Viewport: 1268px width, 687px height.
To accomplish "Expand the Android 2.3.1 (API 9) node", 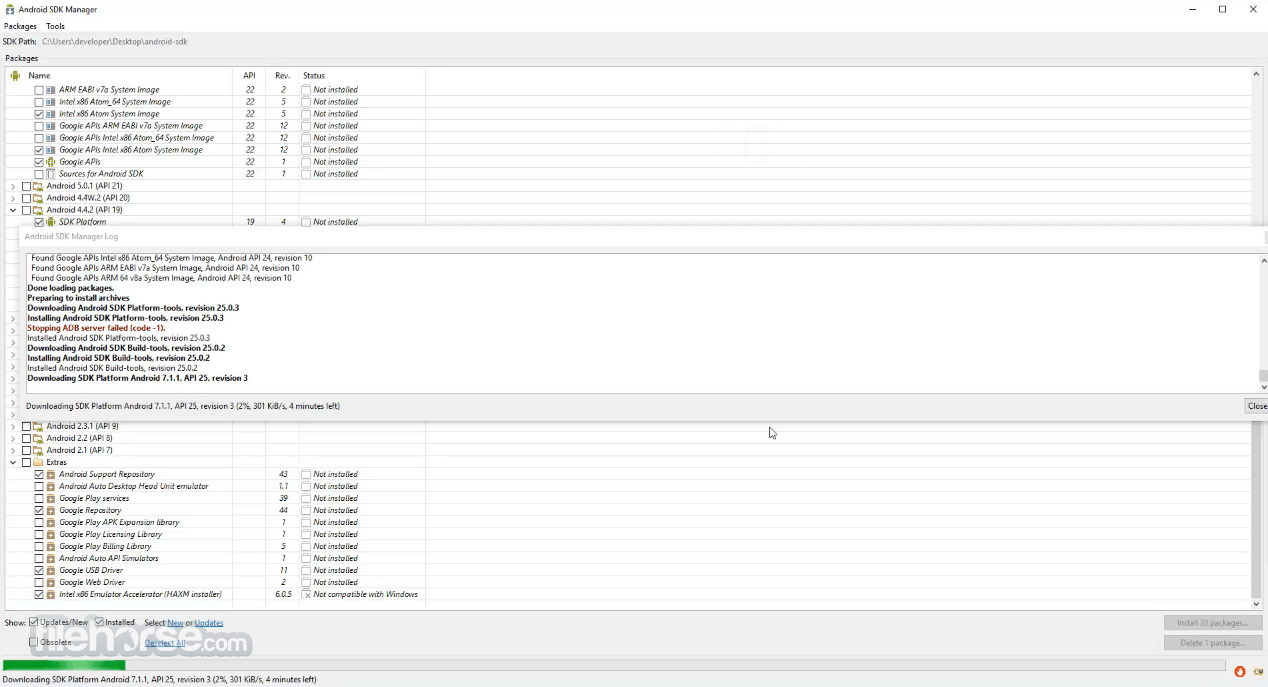I will [x=13, y=426].
